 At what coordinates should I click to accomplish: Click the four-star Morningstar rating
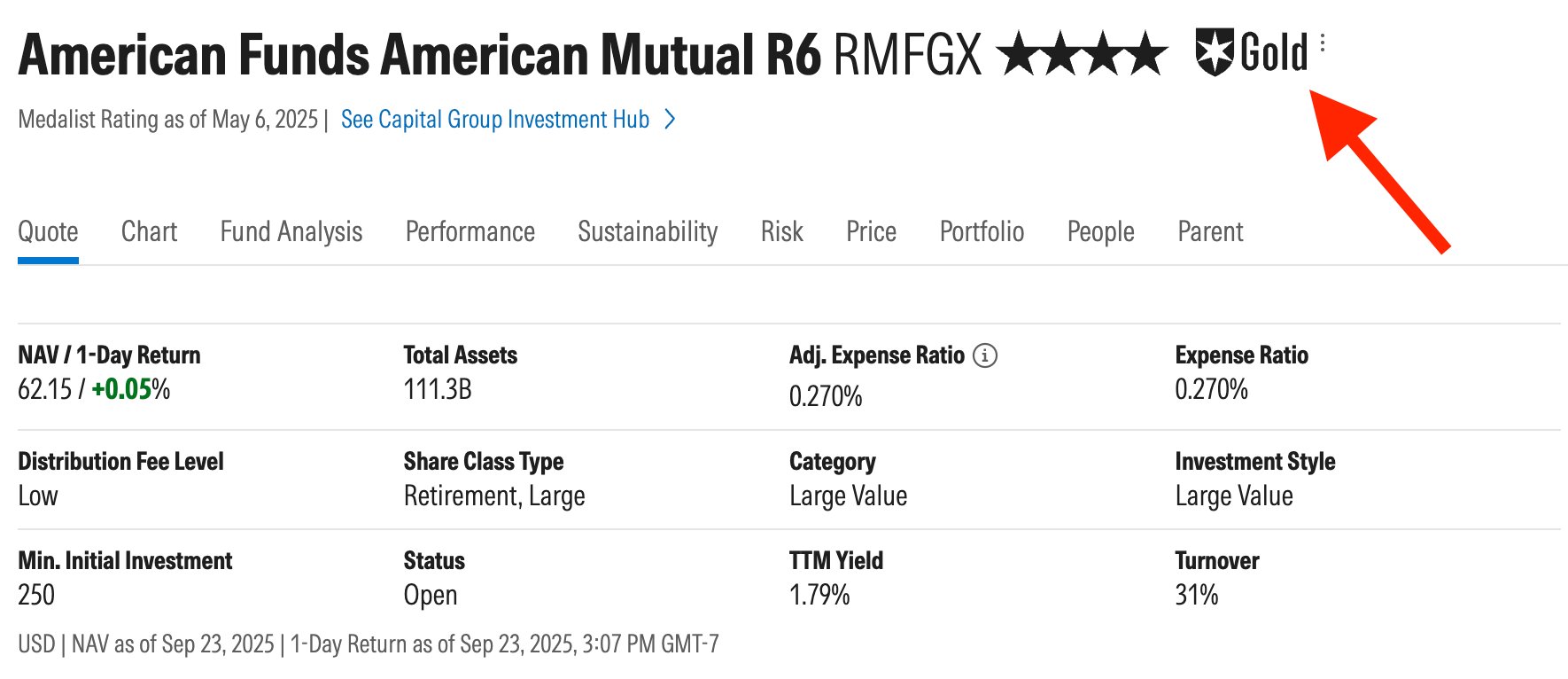pos(1082,54)
